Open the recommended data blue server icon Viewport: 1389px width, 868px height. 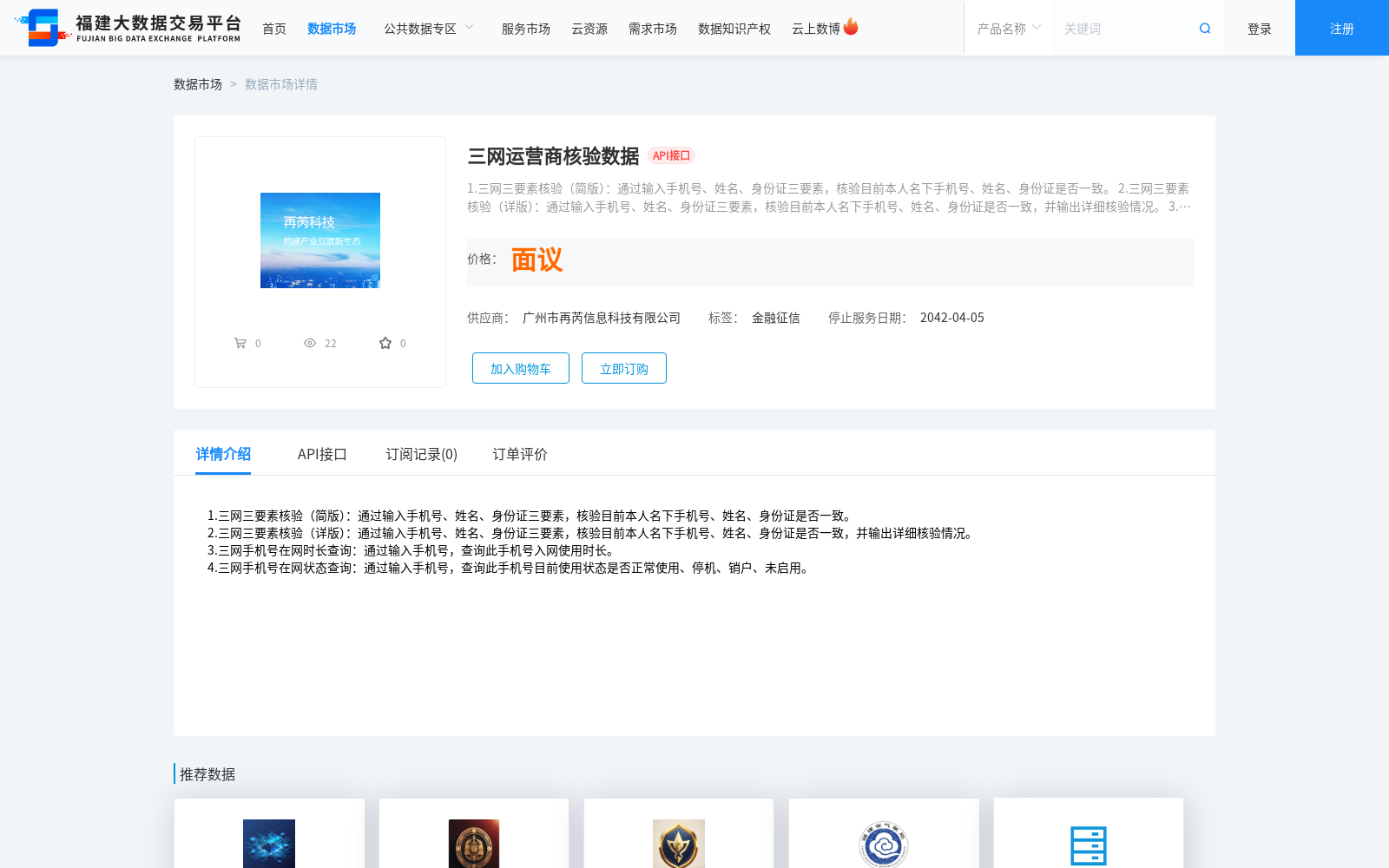1089,845
